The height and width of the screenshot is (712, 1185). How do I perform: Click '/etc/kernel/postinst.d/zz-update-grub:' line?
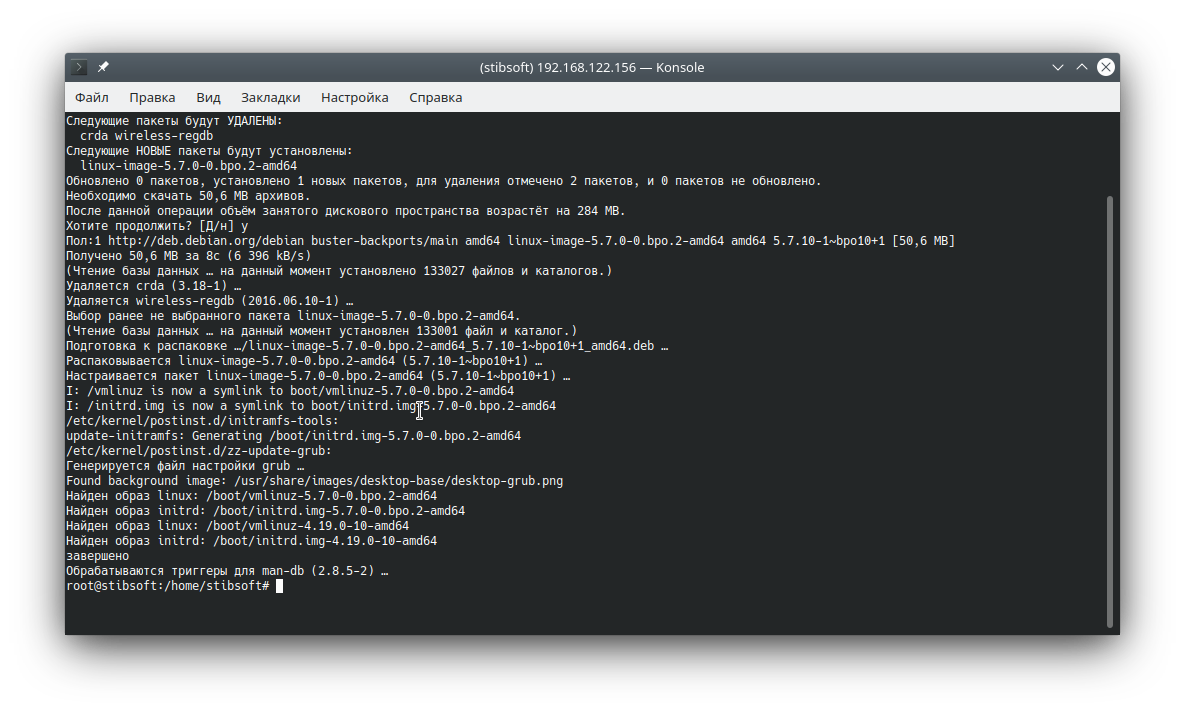coord(199,451)
